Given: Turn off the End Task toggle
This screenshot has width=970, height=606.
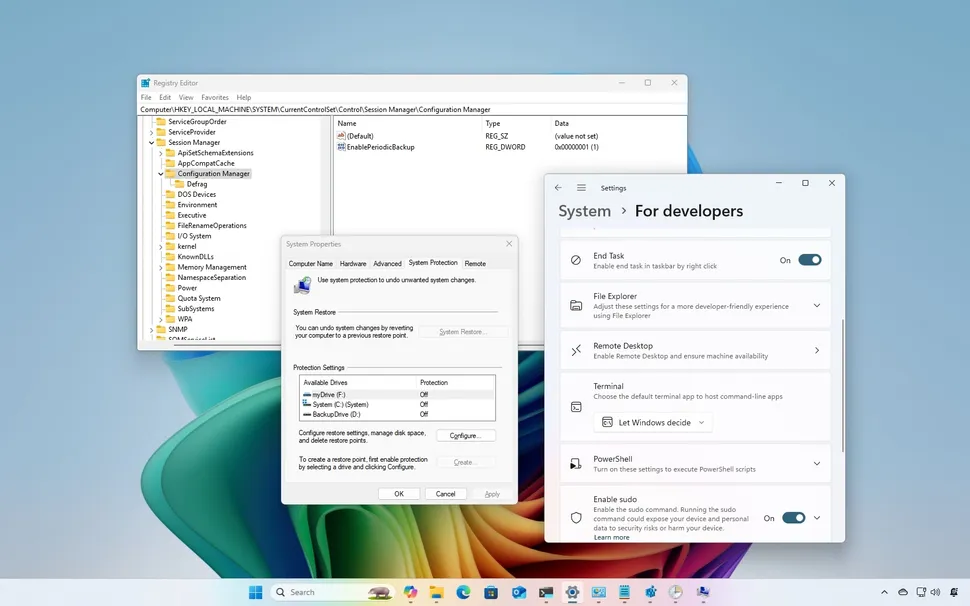Looking at the screenshot, I should [809, 260].
